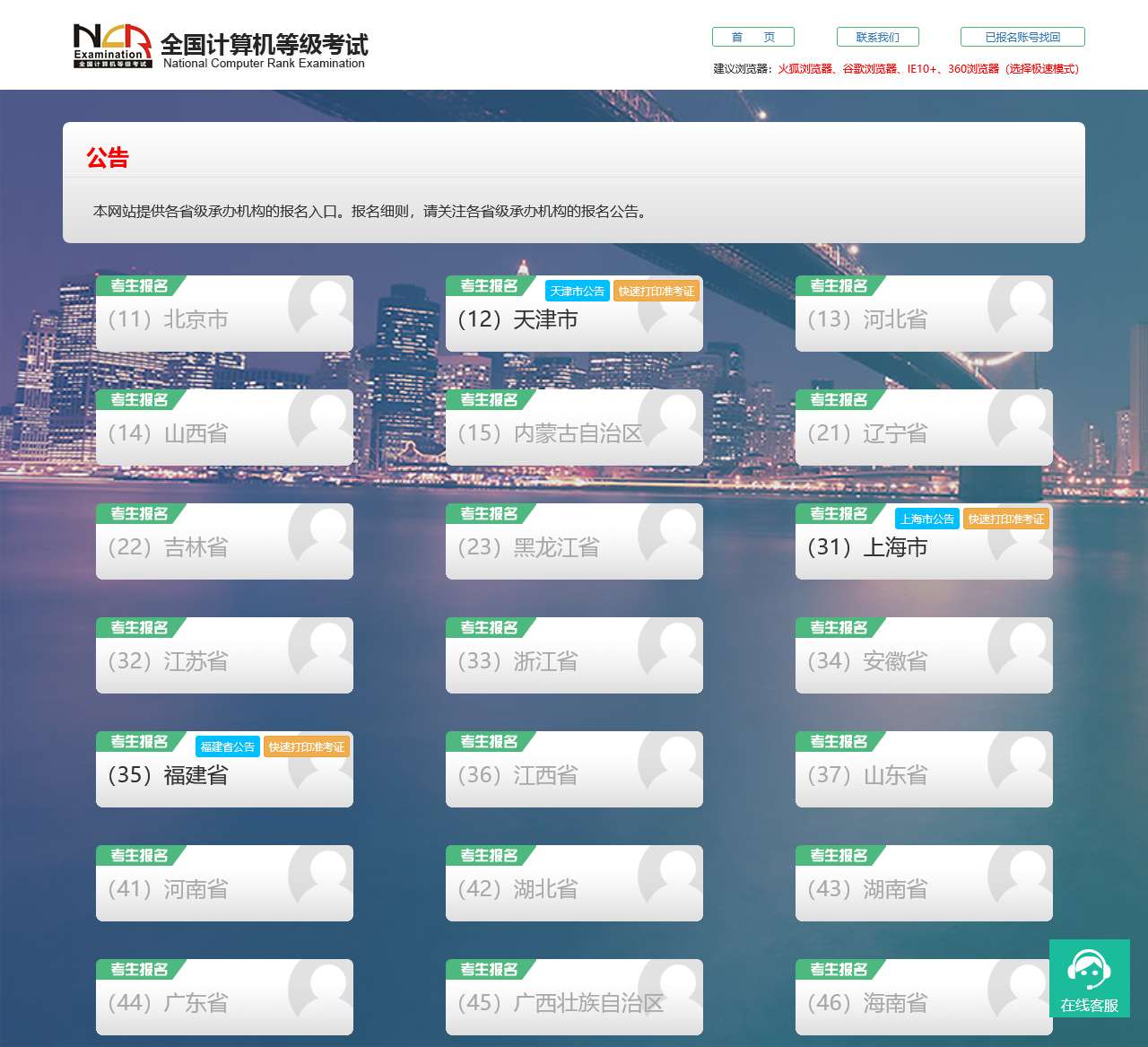Click the 考生报名 ribbon on 广西壮族自治区
Image resolution: width=1148 pixels, height=1047 pixels.
(x=489, y=969)
